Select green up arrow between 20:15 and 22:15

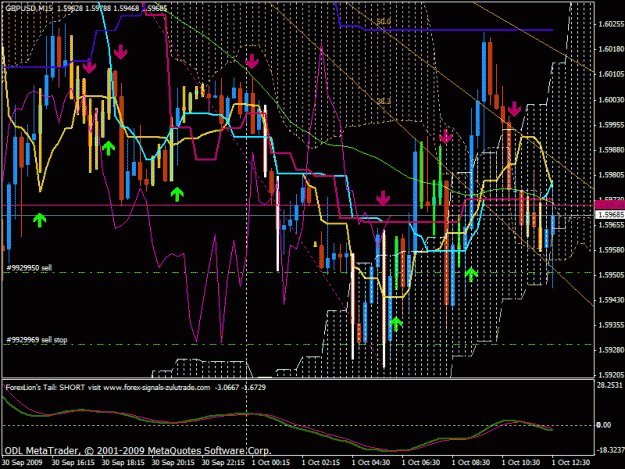tap(177, 194)
